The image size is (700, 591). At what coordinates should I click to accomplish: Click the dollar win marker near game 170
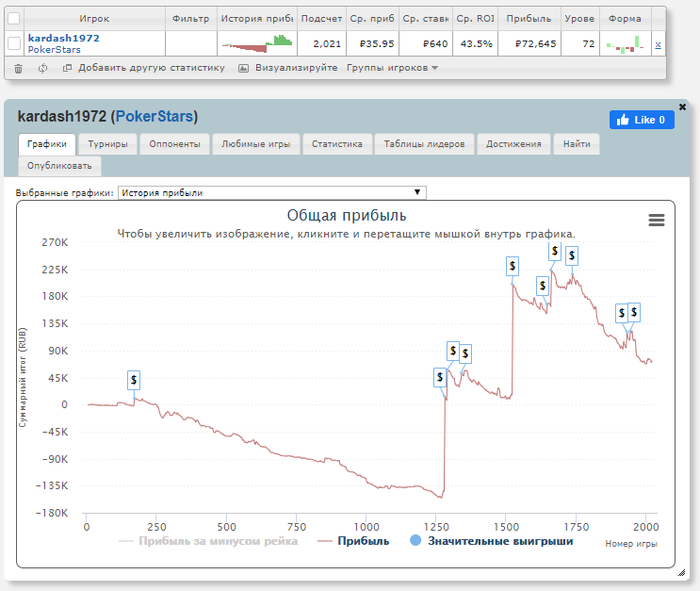(x=133, y=380)
